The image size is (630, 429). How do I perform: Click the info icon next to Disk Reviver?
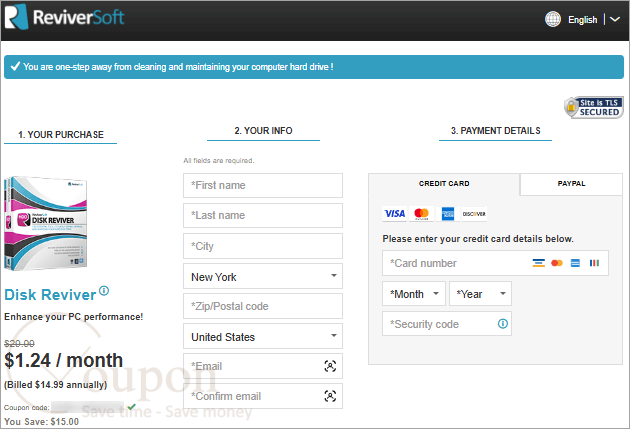pyautogui.click(x=104, y=290)
